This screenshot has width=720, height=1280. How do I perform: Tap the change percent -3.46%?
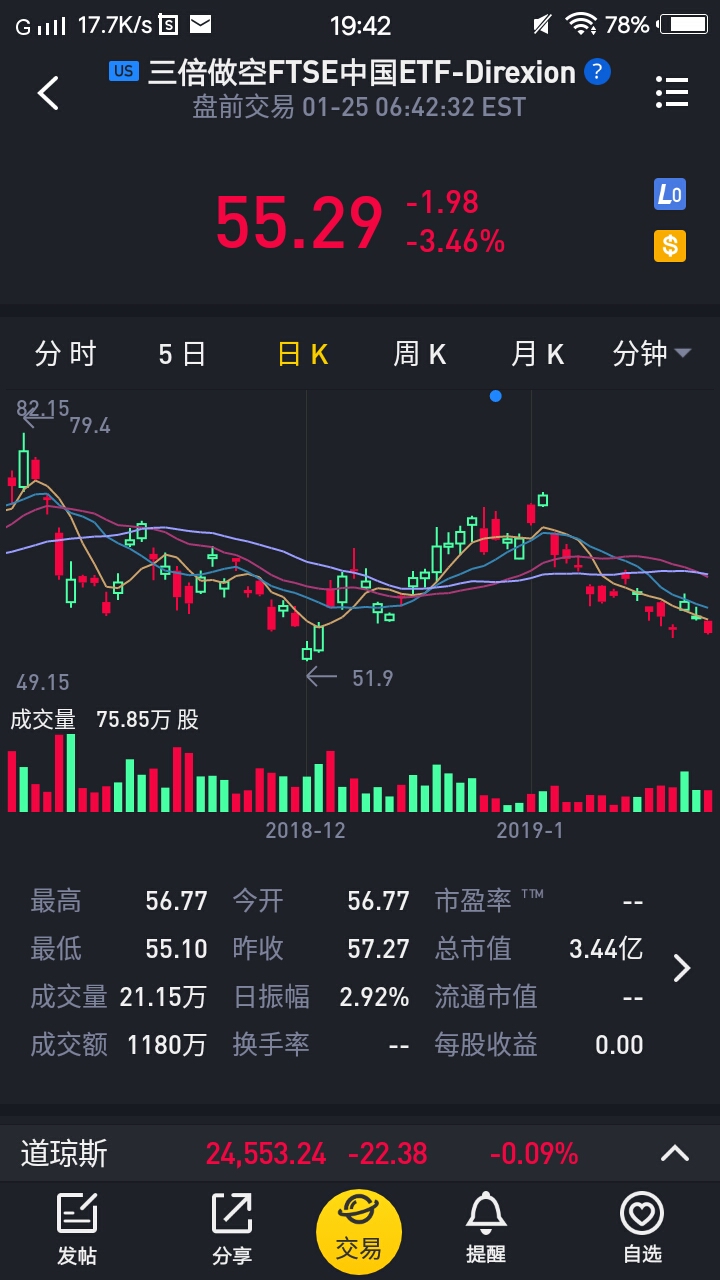coord(455,241)
